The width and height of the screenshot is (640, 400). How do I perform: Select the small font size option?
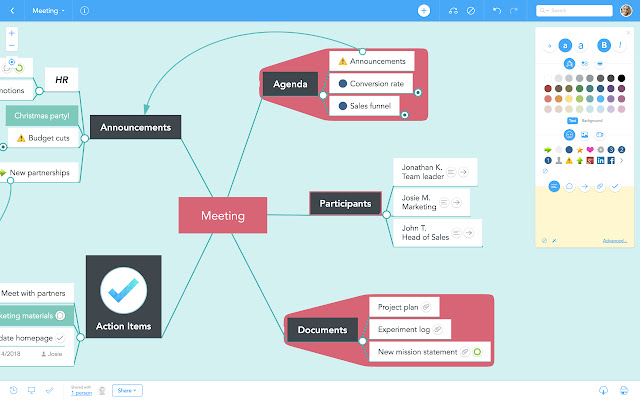click(x=549, y=46)
